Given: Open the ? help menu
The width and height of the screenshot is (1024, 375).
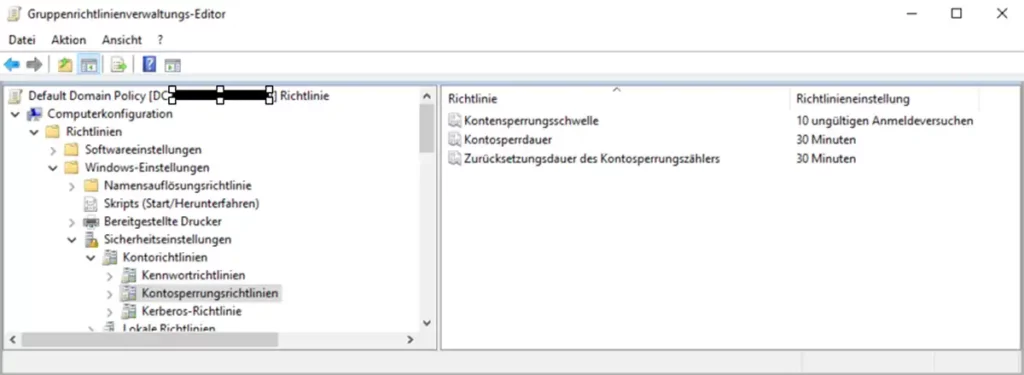Looking at the screenshot, I should pos(160,40).
